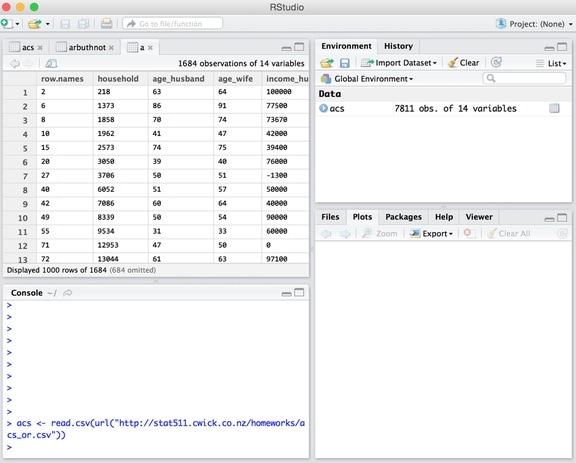The width and height of the screenshot is (576, 463).
Task: Click the next plot arrow
Action: [x=345, y=234]
